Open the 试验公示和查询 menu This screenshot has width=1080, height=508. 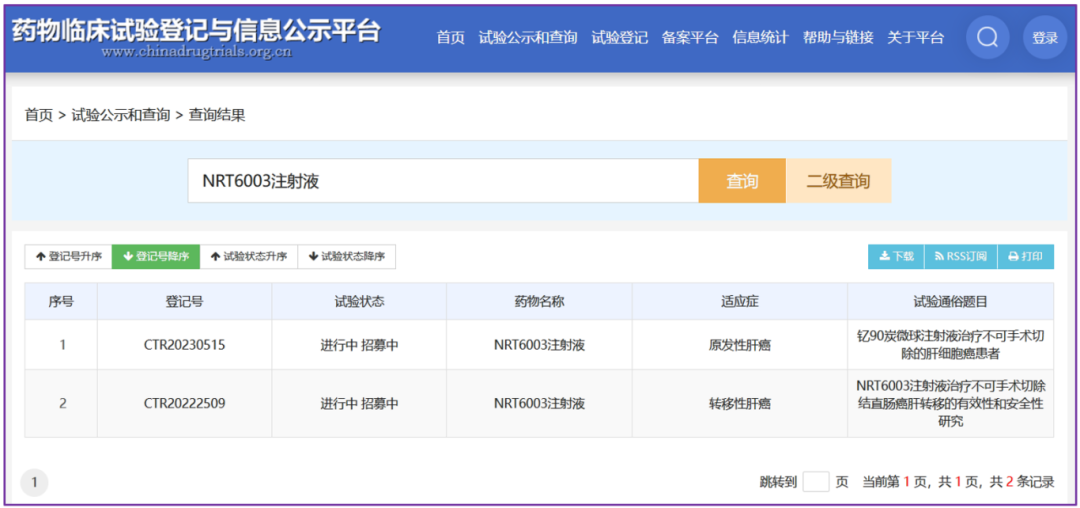click(528, 38)
